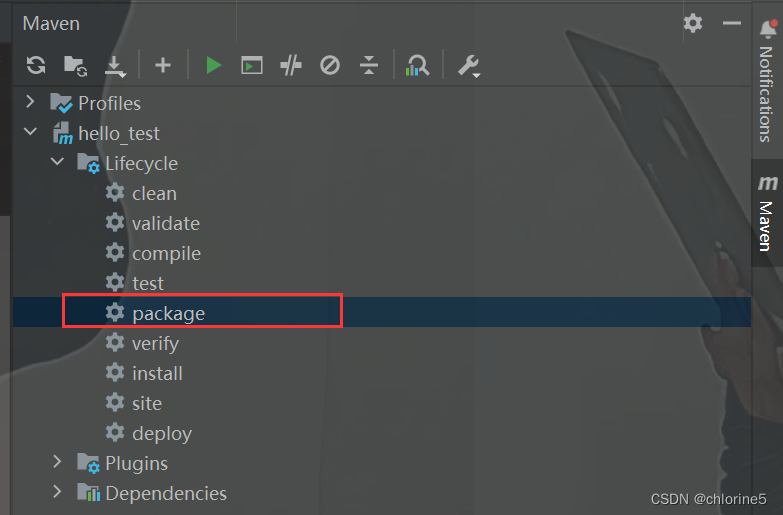Image resolution: width=783 pixels, height=515 pixels.
Task: Click gear icon beside compile
Action: point(115,252)
